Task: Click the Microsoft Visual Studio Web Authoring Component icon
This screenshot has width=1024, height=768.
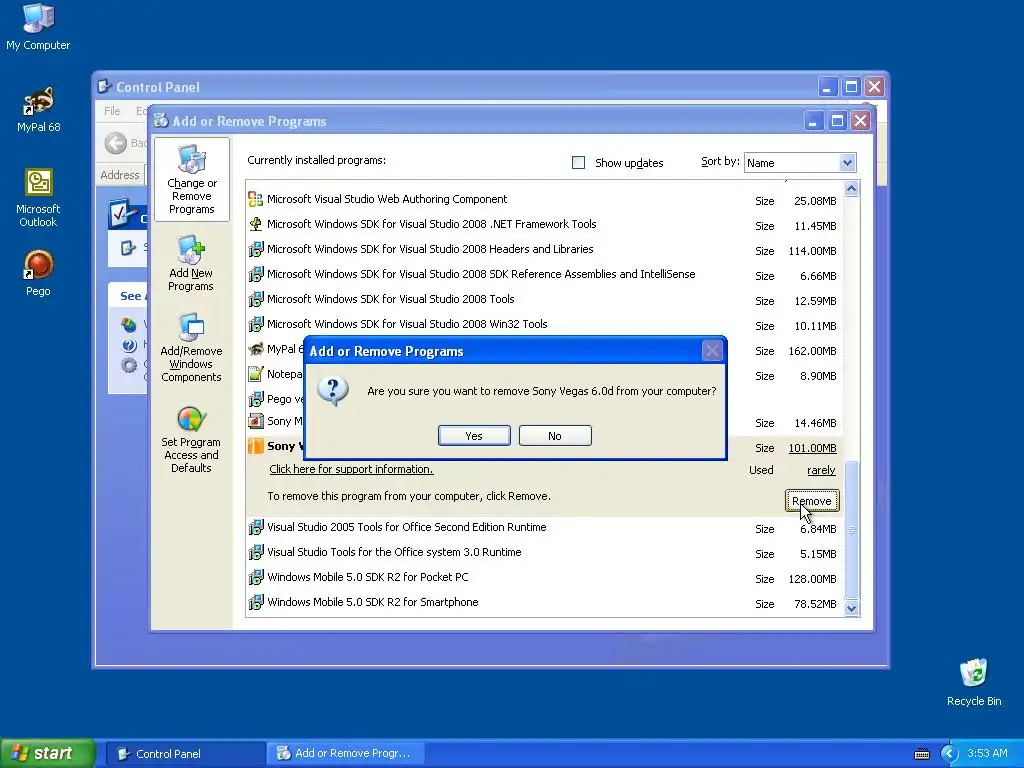Action: [255, 199]
